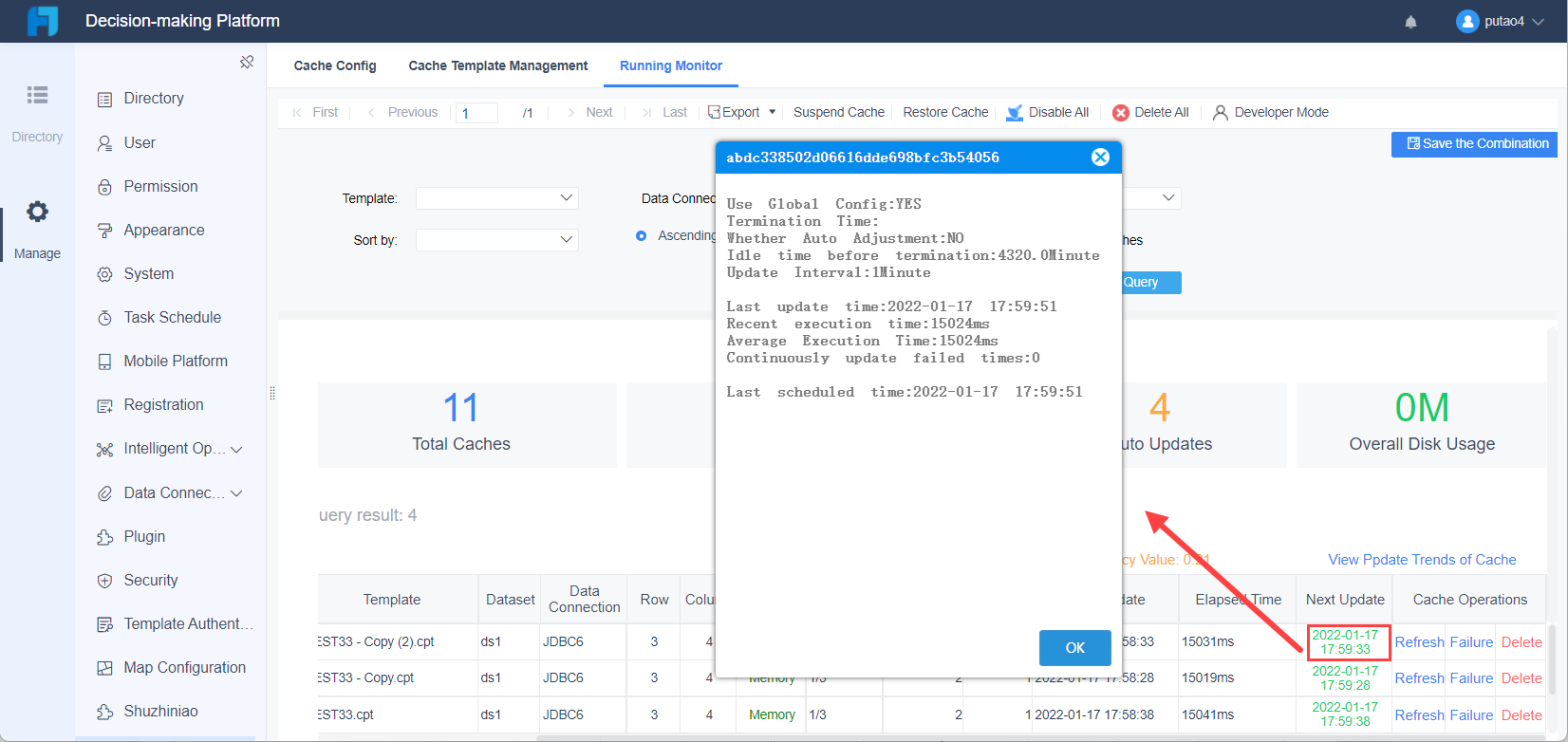Close the cache details dialog with X
This screenshot has height=742, width=1568.
click(1100, 158)
